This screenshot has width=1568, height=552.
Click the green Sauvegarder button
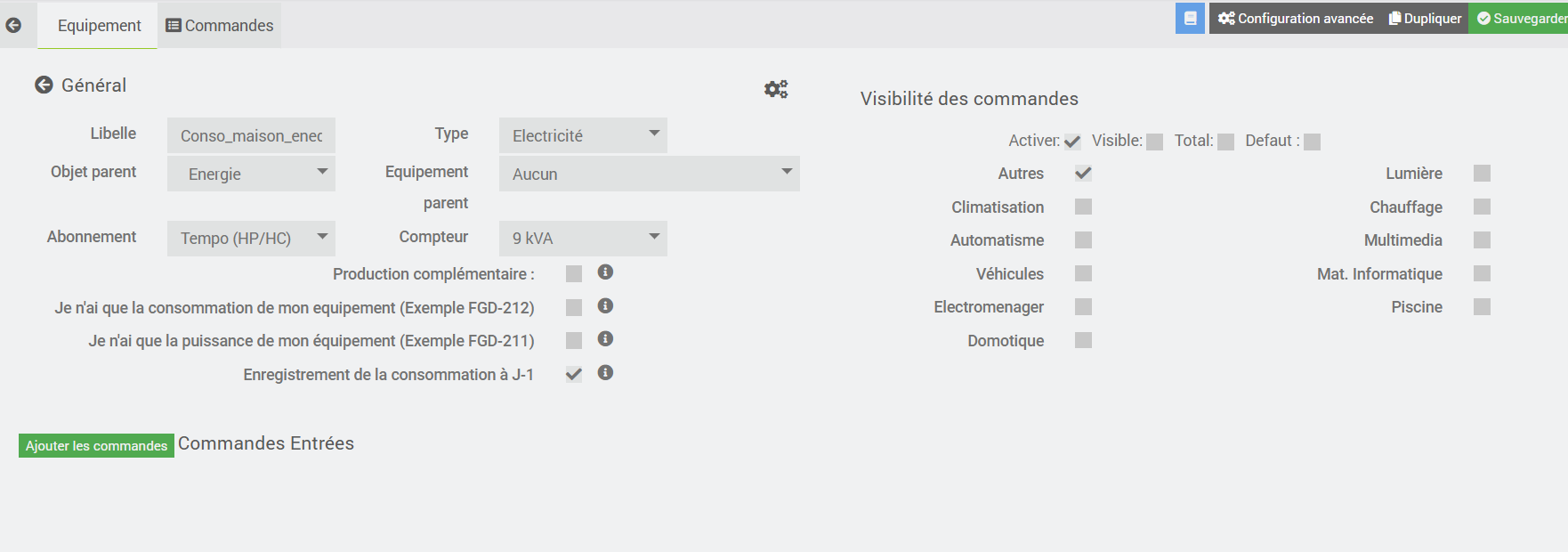tap(1520, 18)
